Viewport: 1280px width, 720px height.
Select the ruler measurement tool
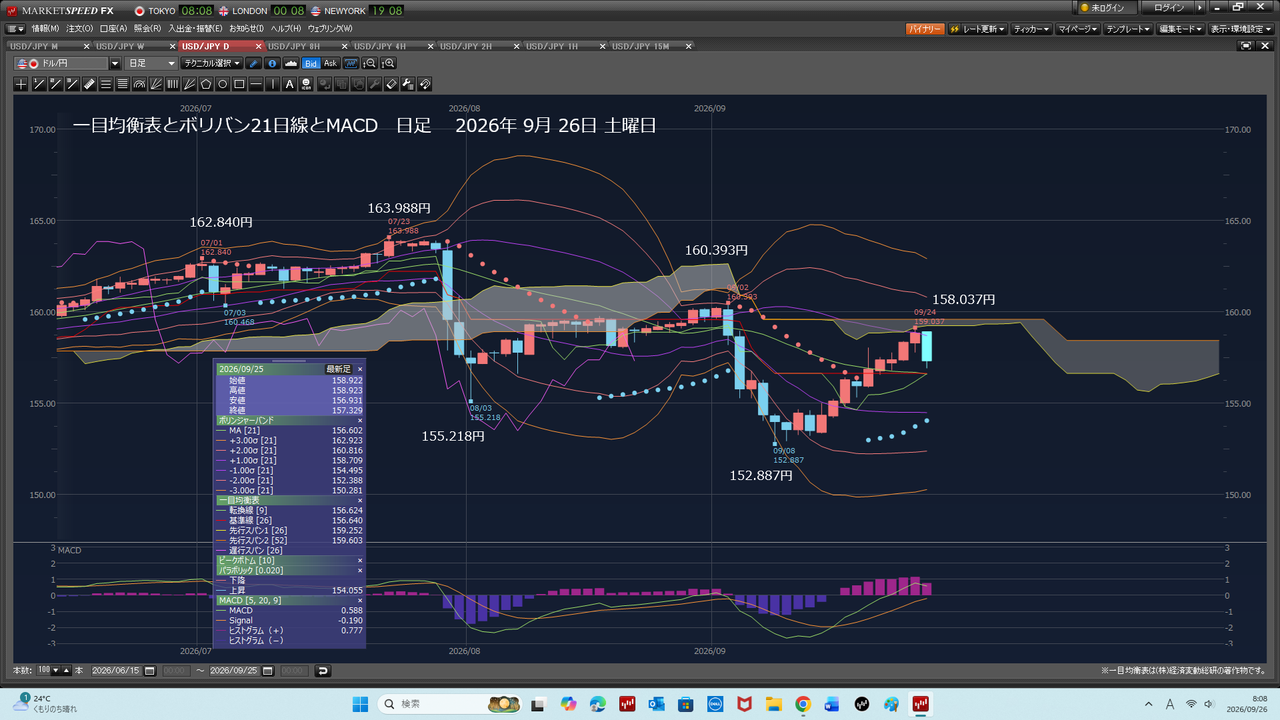pyautogui.click(x=89, y=84)
